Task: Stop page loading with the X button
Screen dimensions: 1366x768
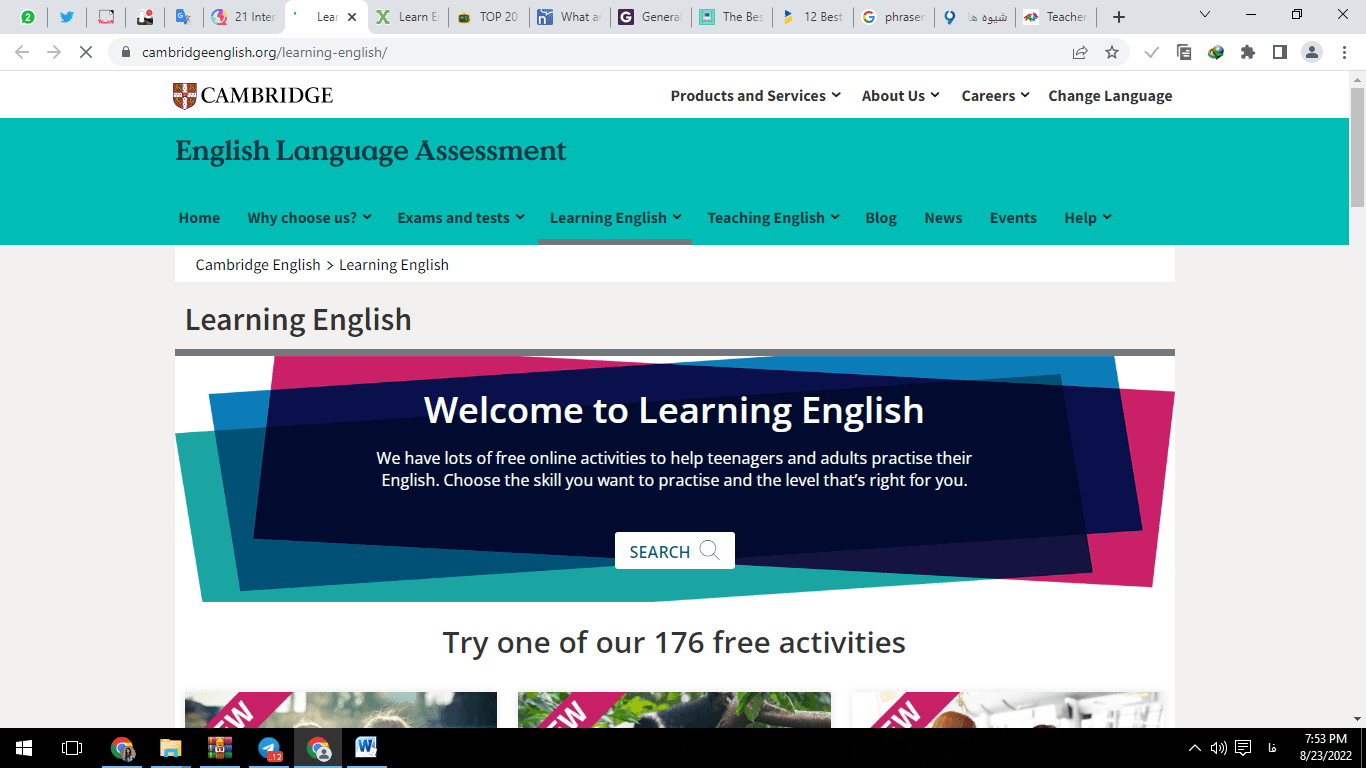Action: point(86,52)
